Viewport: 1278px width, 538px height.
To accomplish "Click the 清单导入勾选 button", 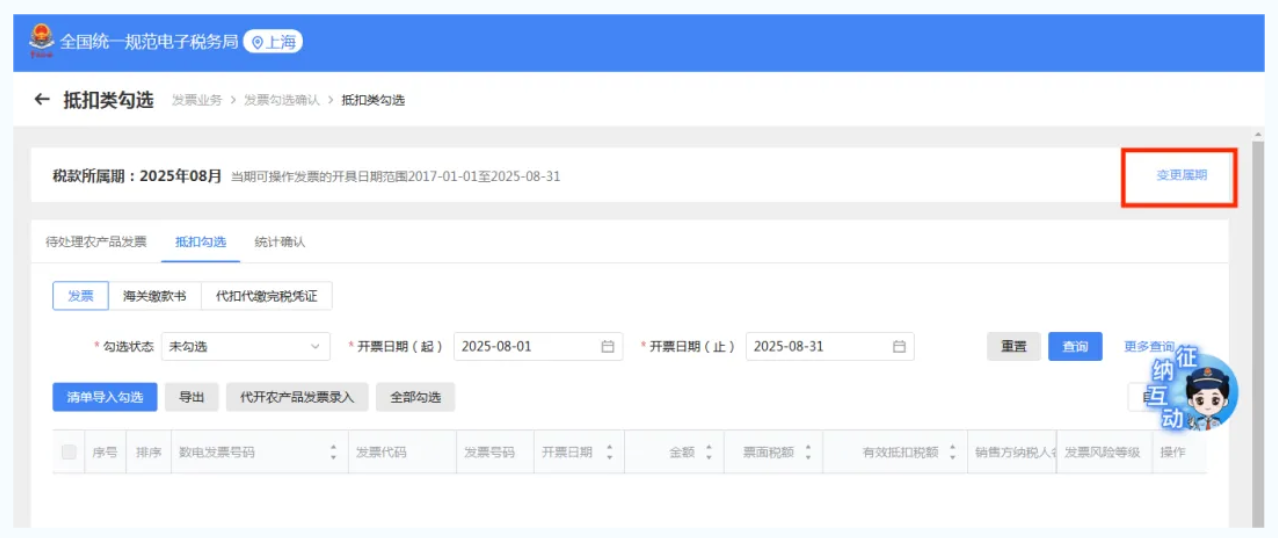I will coord(105,397).
